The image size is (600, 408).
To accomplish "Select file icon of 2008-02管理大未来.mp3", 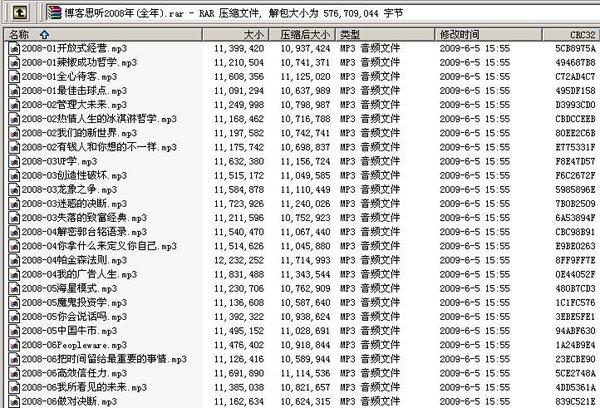I will (14, 105).
